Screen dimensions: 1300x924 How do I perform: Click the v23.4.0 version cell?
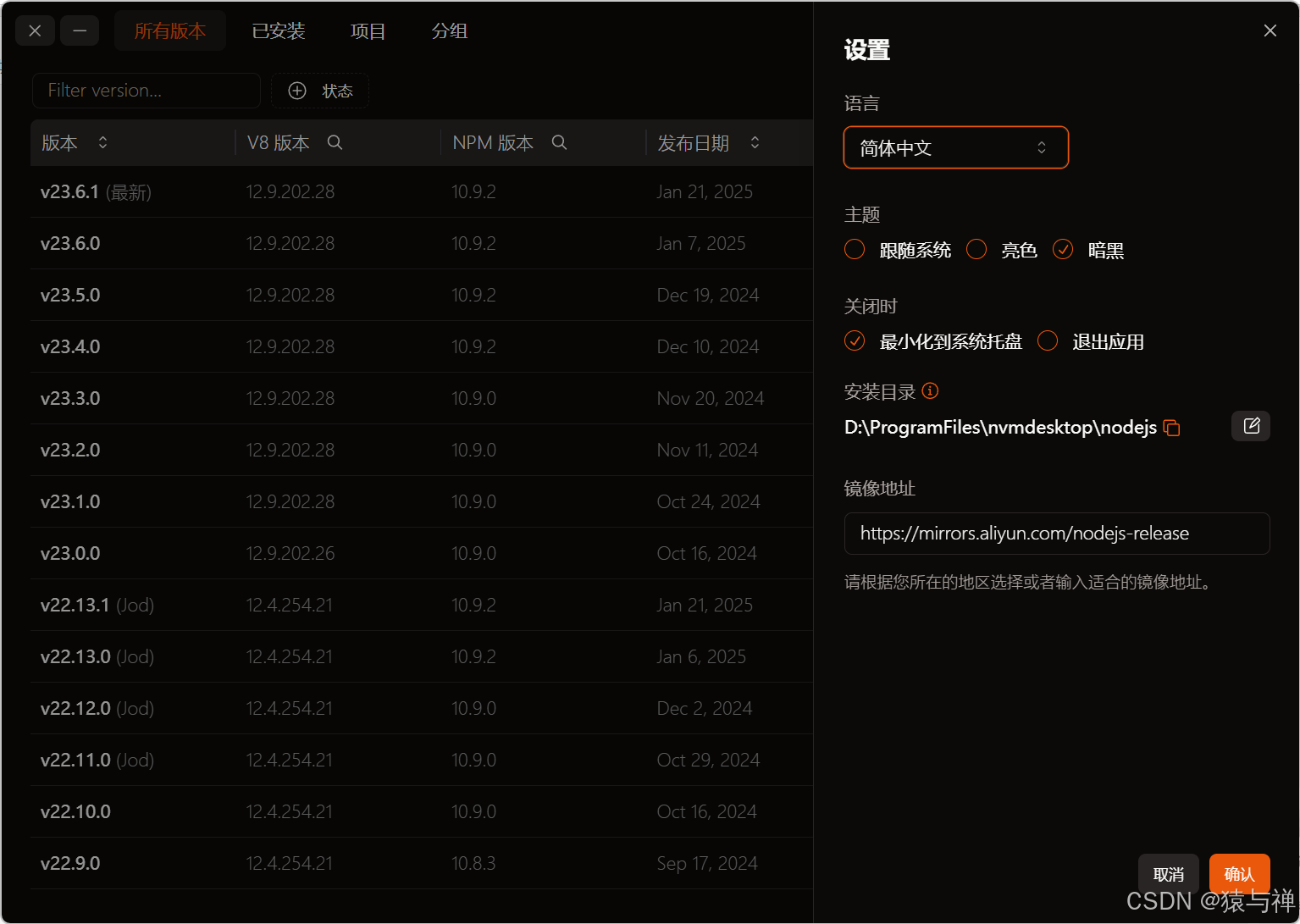click(70, 347)
